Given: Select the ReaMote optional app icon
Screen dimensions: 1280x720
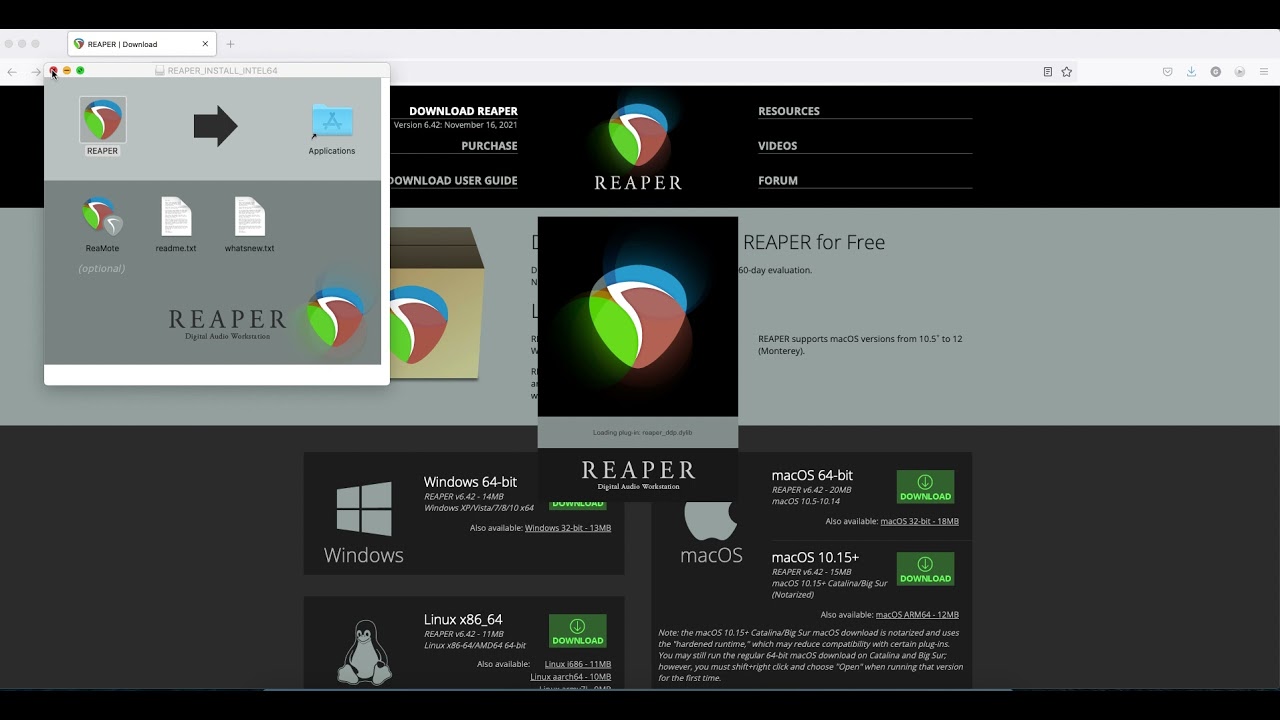Looking at the screenshot, I should click(x=102, y=217).
